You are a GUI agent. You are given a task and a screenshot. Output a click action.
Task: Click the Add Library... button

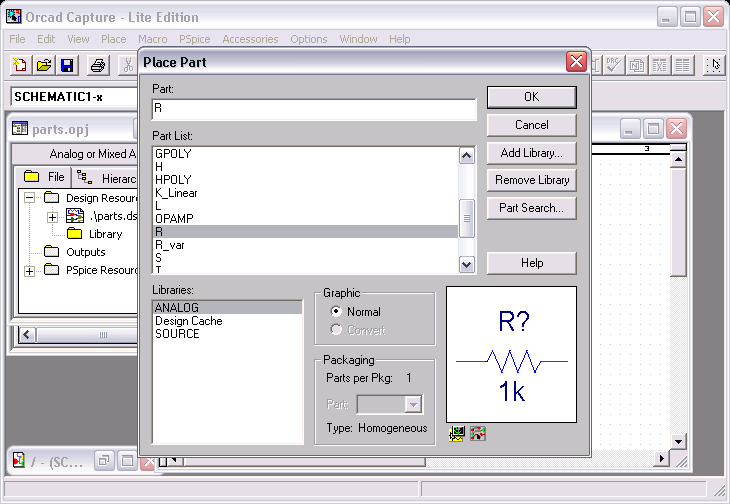coord(532,153)
